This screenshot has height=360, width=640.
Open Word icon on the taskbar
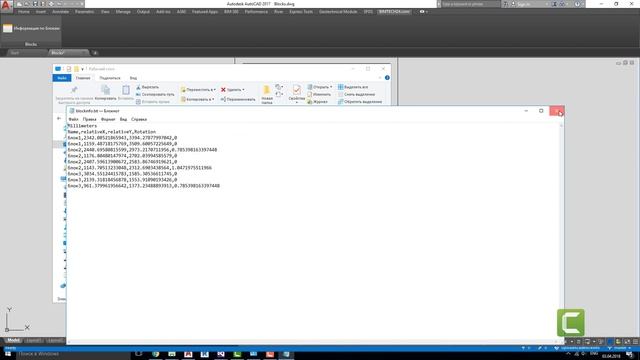(204, 354)
